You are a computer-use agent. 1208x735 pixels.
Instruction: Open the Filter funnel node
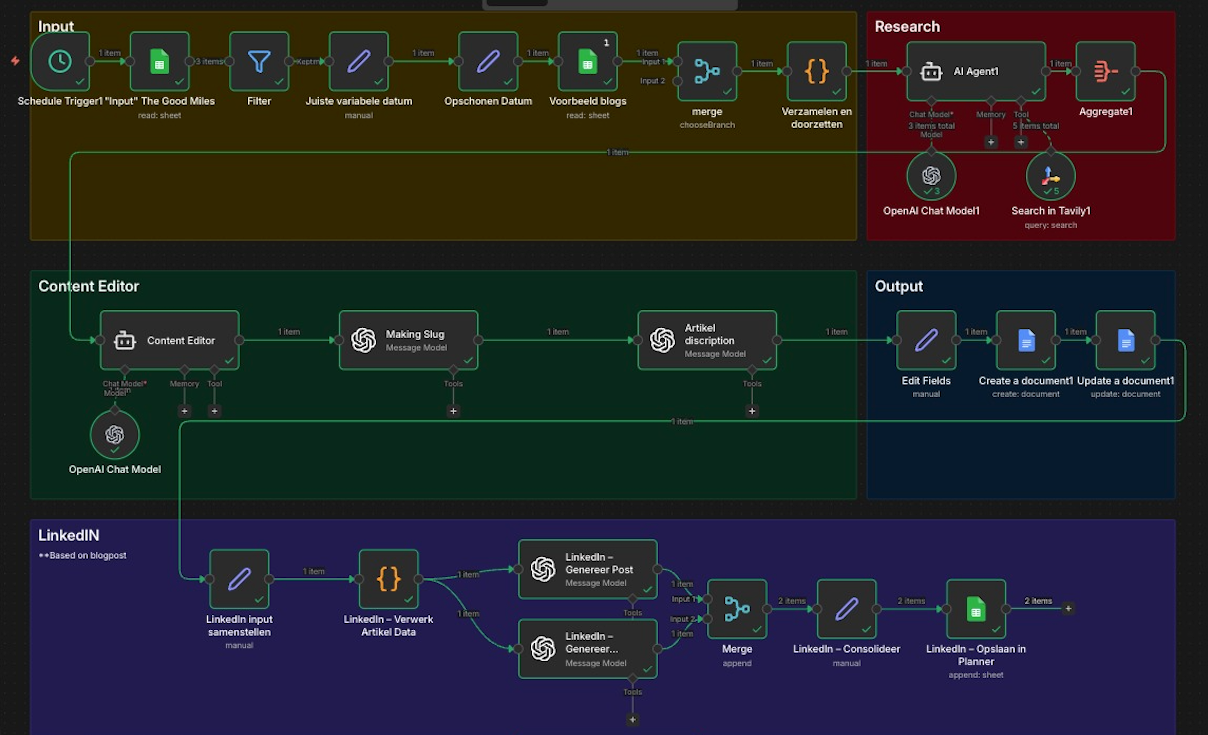coord(258,61)
